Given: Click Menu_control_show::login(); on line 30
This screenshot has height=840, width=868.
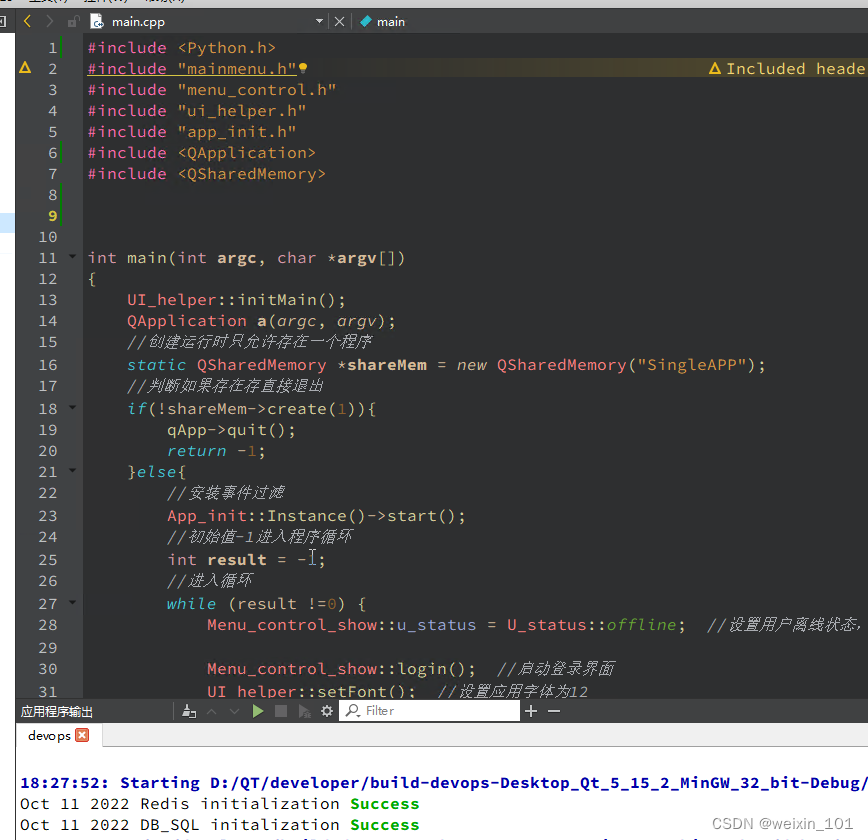Looking at the screenshot, I should (342, 669).
